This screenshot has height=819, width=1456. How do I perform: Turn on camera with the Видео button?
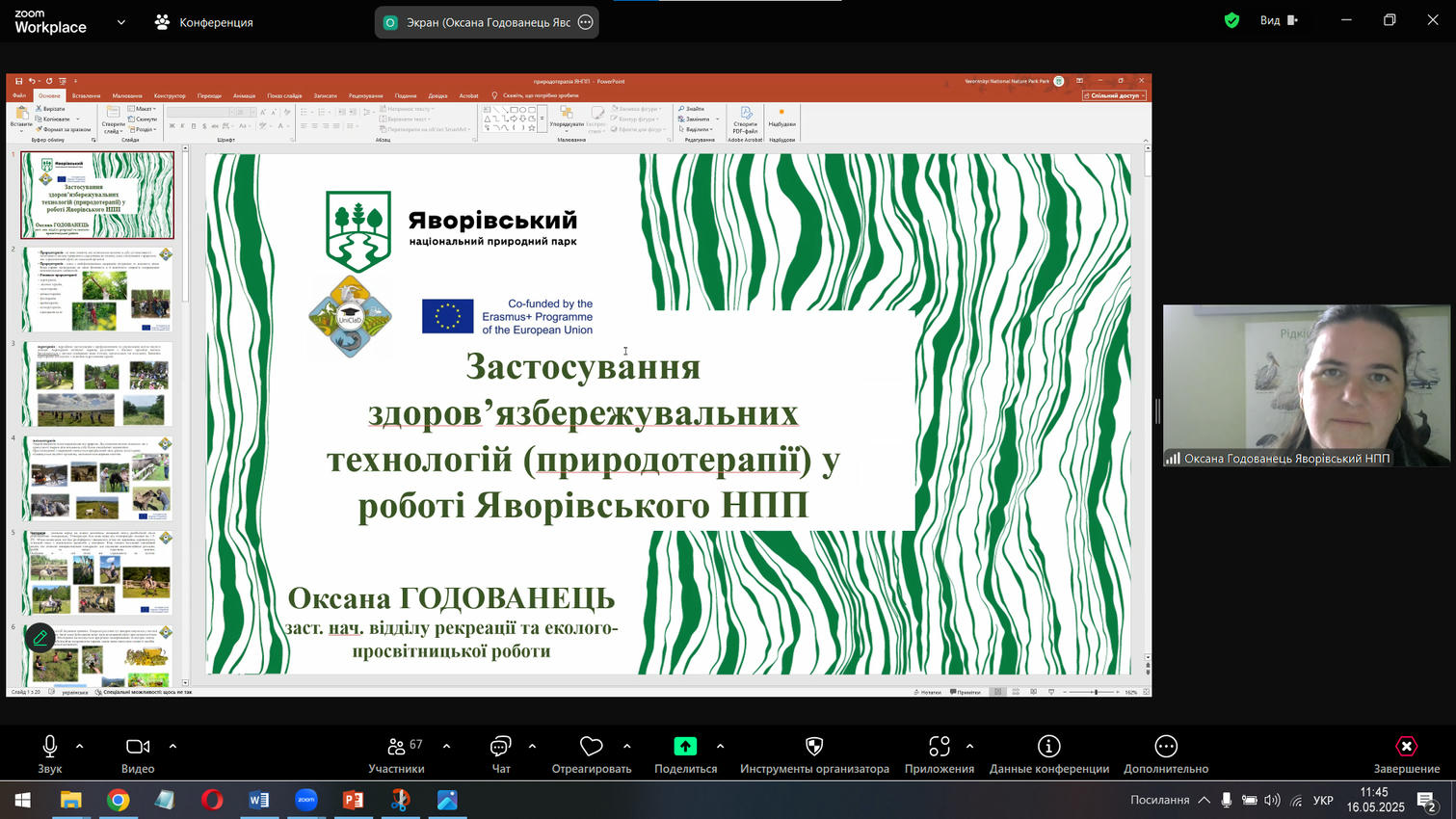(x=138, y=753)
